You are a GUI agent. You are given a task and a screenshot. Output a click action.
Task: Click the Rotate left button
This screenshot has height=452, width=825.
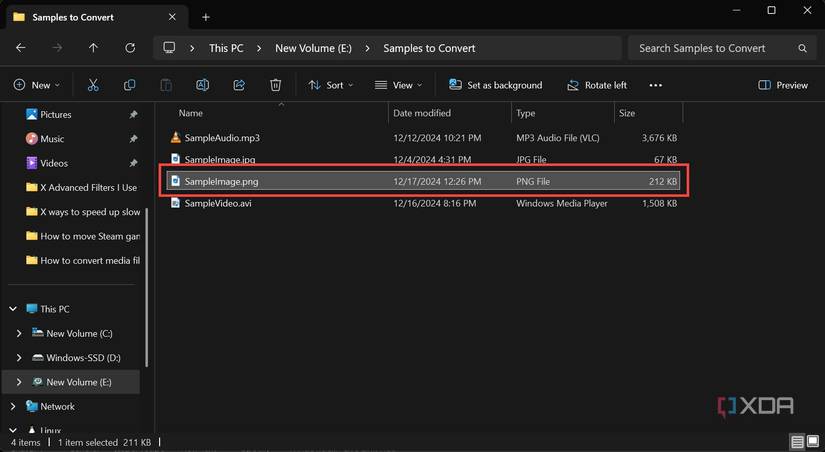597,85
